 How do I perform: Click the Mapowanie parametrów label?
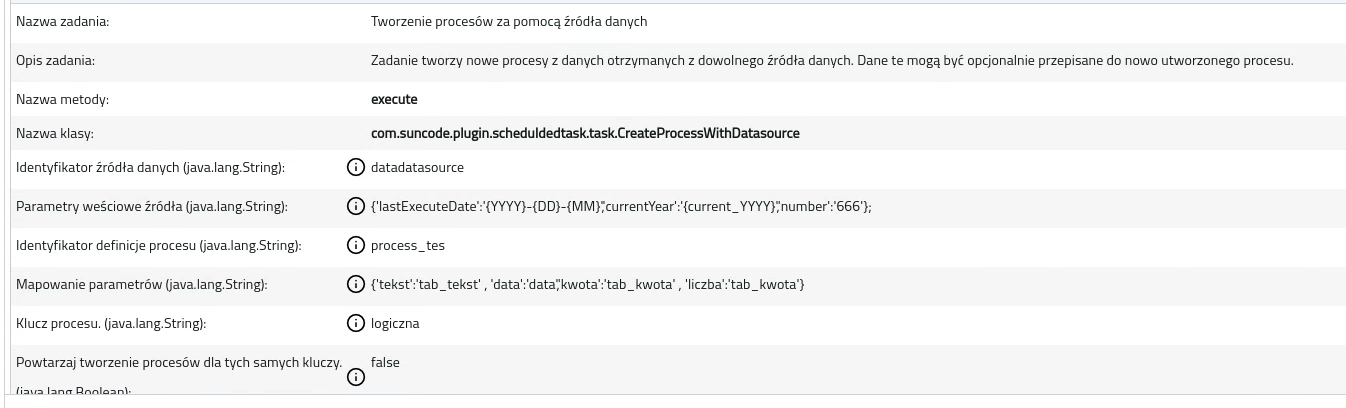142,285
